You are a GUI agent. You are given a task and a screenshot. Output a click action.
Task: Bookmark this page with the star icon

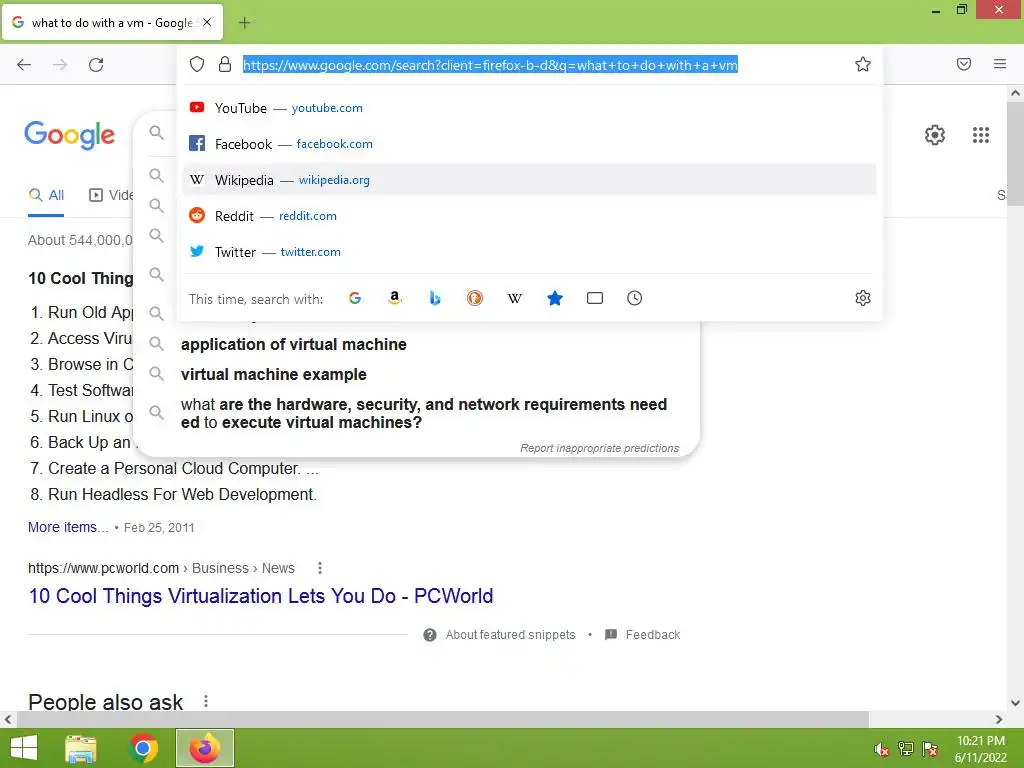(863, 64)
